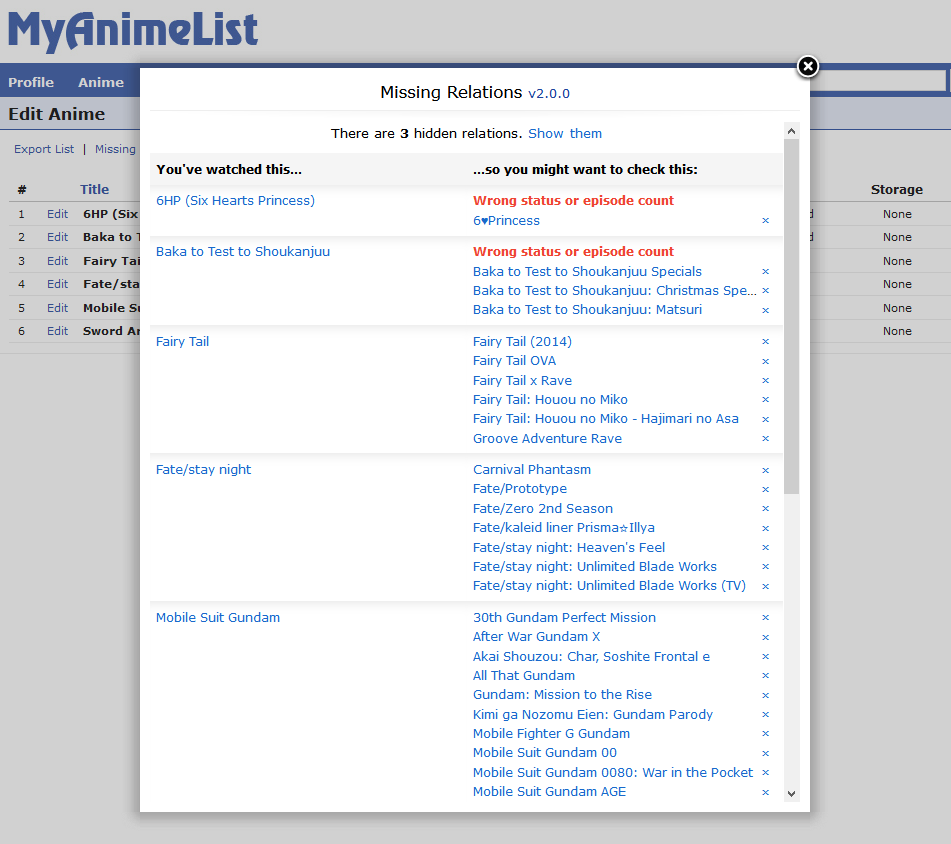Open the Fate/Zero 2nd Season link
Image resolution: width=951 pixels, height=844 pixels.
(543, 509)
